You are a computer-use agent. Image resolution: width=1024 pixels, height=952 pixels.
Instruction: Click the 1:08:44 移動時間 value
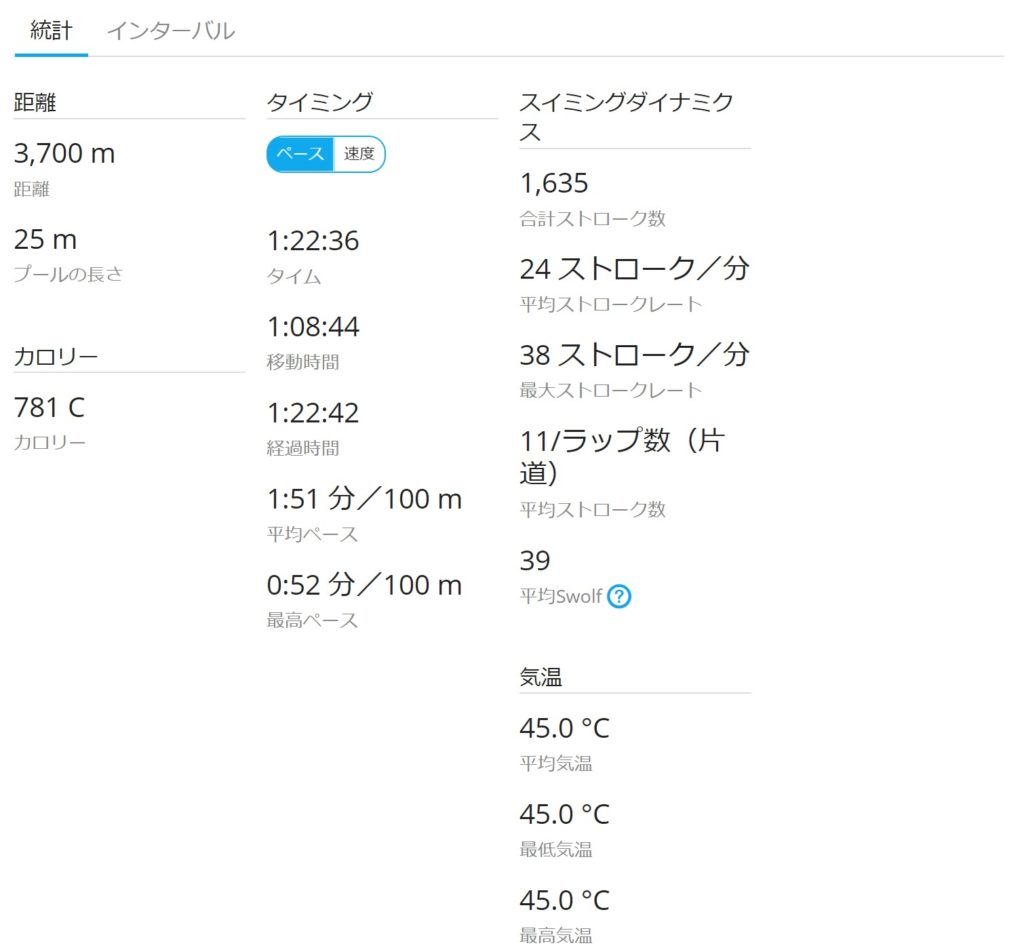point(313,327)
